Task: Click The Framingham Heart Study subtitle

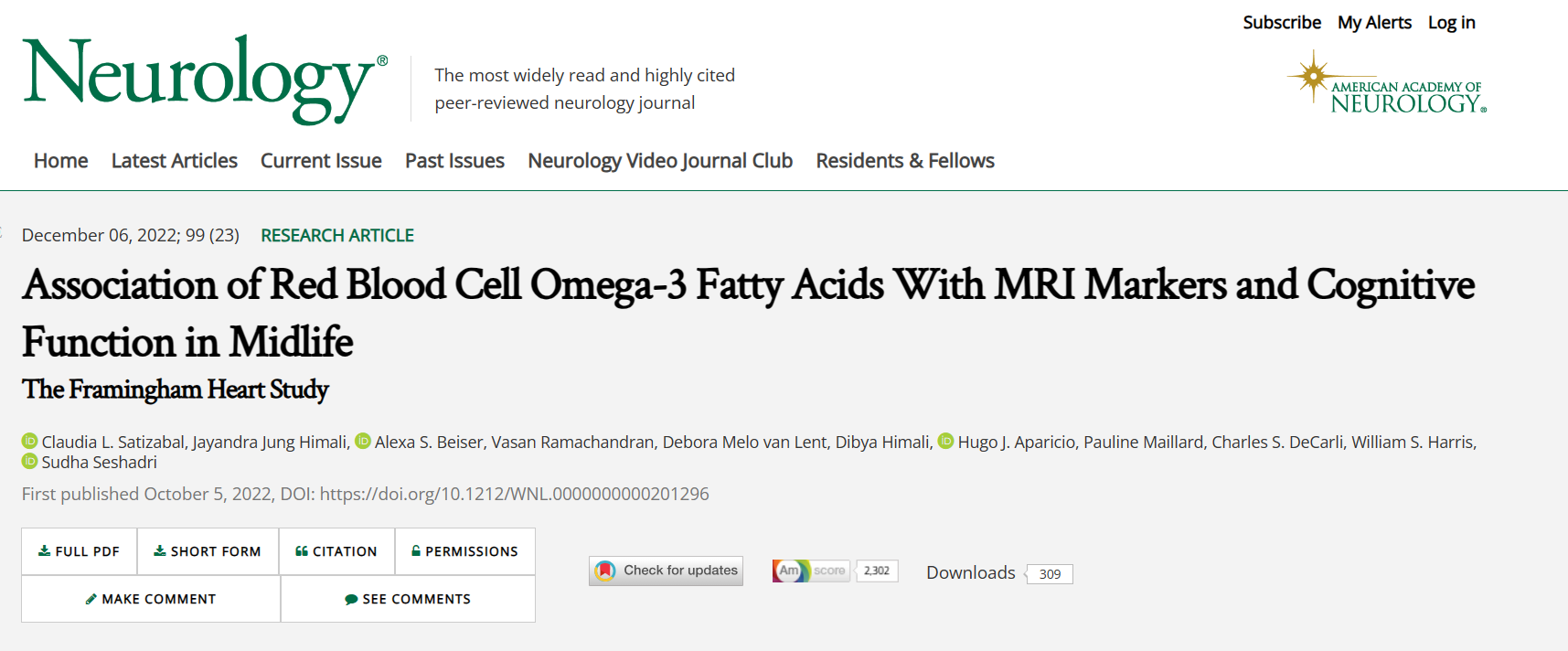Action: [176, 390]
